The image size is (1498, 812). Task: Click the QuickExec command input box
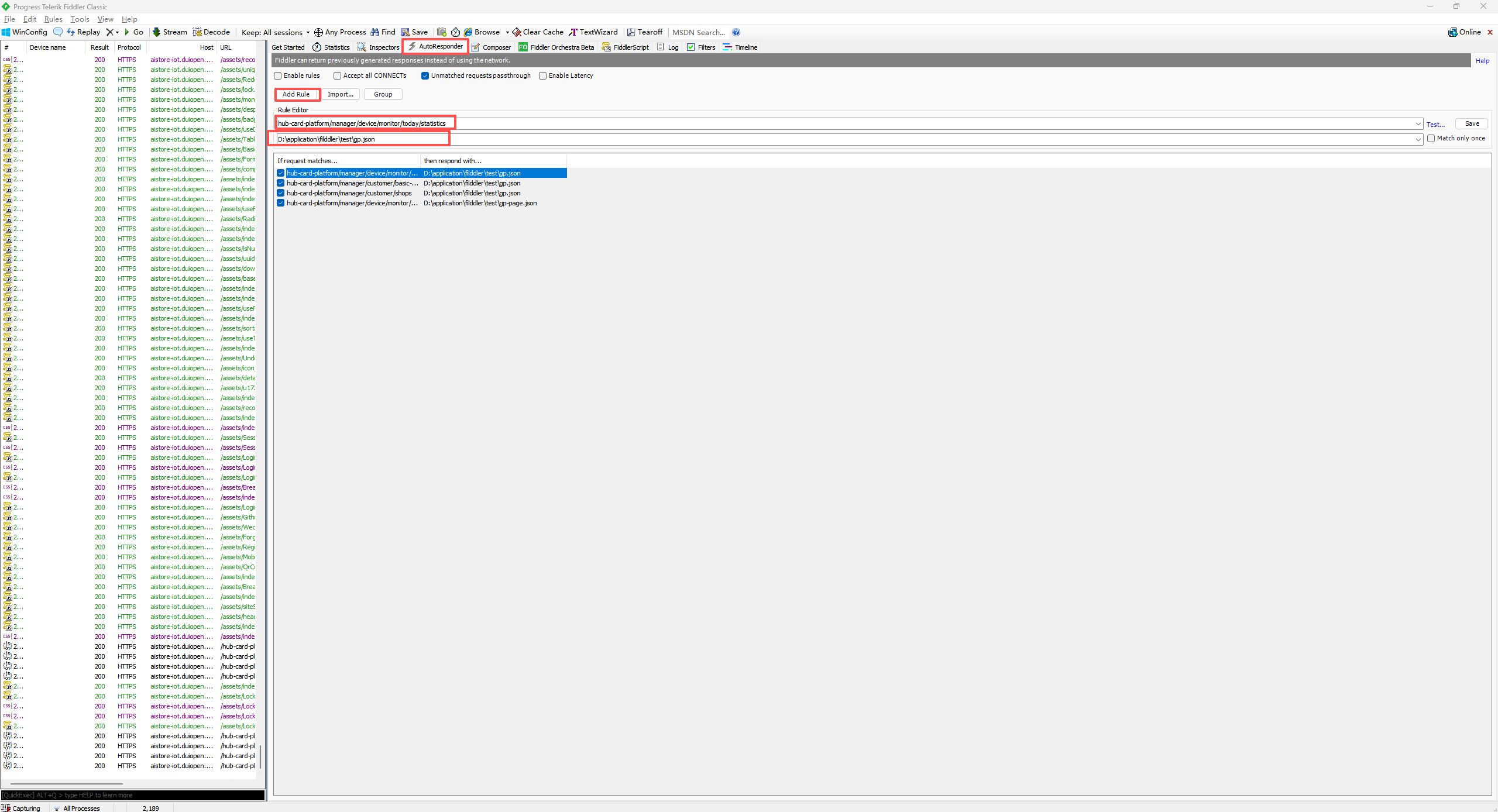(132, 795)
